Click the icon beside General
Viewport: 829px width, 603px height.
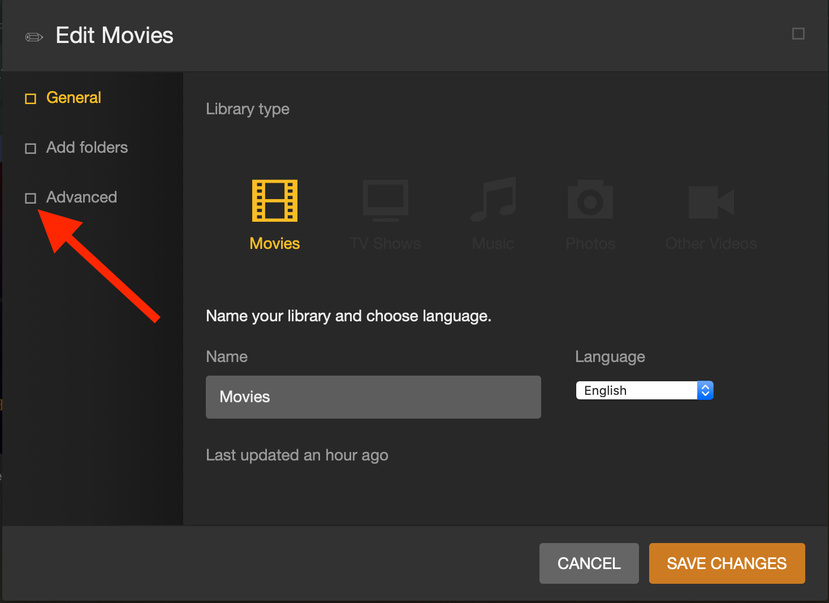pos(31,99)
